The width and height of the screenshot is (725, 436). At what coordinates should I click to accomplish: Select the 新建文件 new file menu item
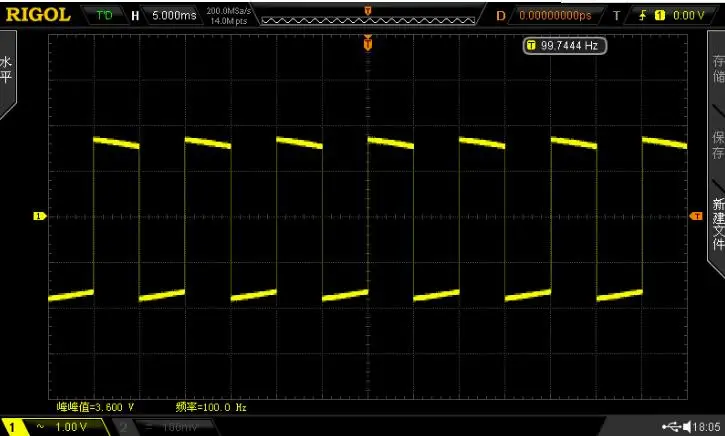click(x=718, y=224)
